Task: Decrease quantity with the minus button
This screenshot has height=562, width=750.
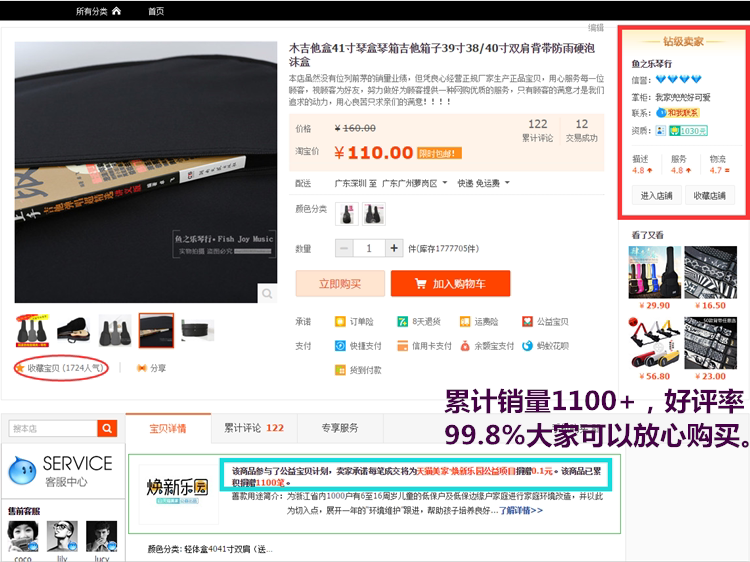Action: (x=344, y=248)
